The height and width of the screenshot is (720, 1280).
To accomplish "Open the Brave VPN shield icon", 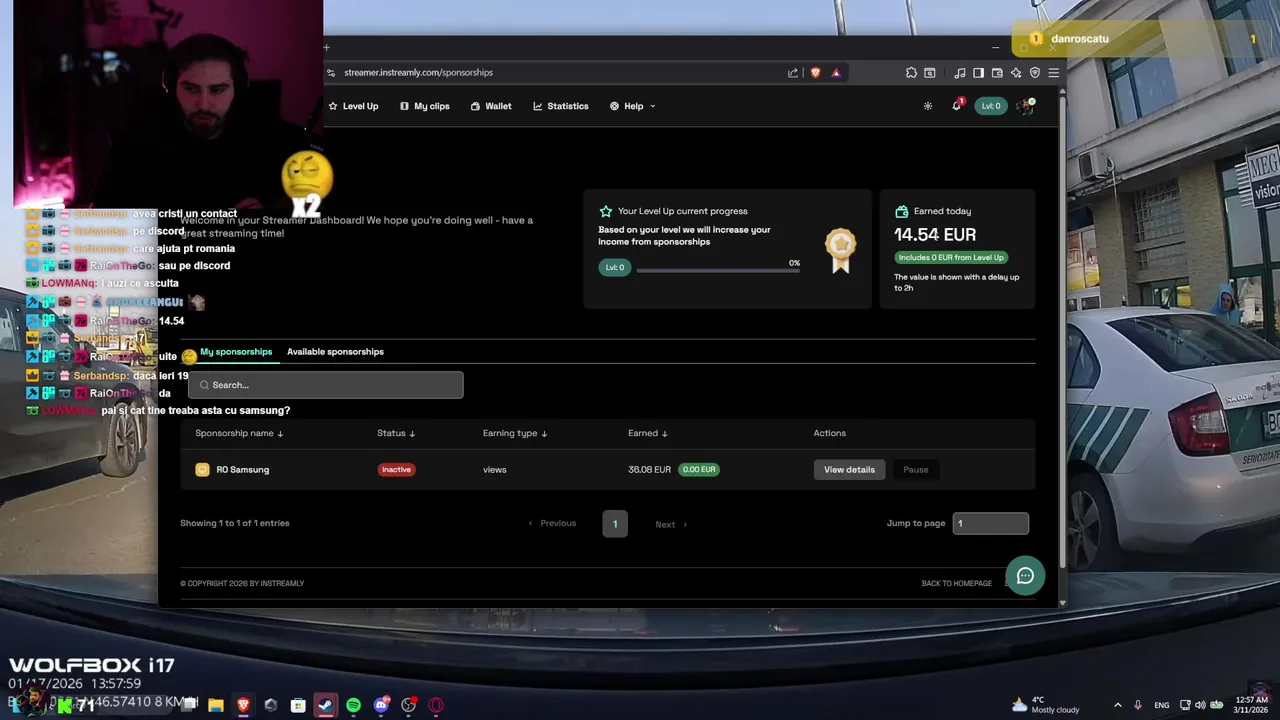I will [1035, 73].
